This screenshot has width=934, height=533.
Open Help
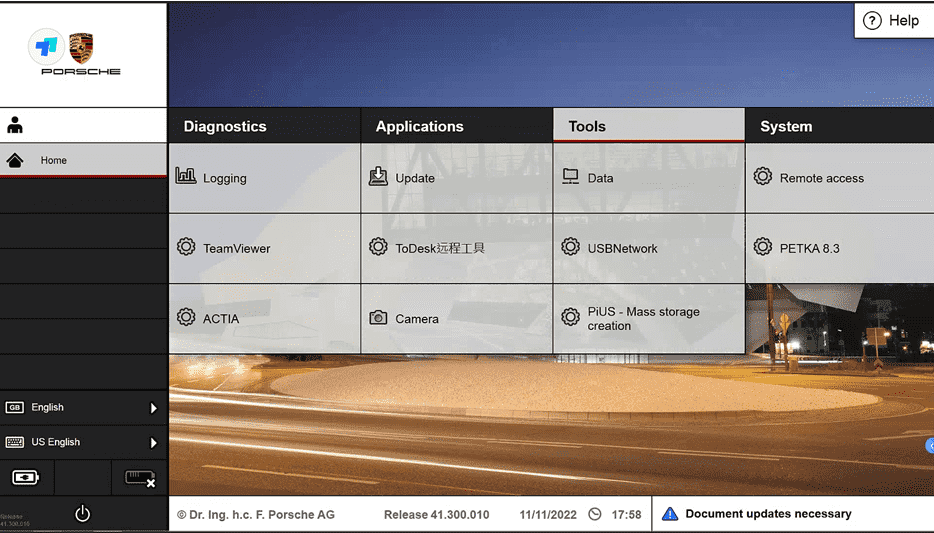(894, 21)
